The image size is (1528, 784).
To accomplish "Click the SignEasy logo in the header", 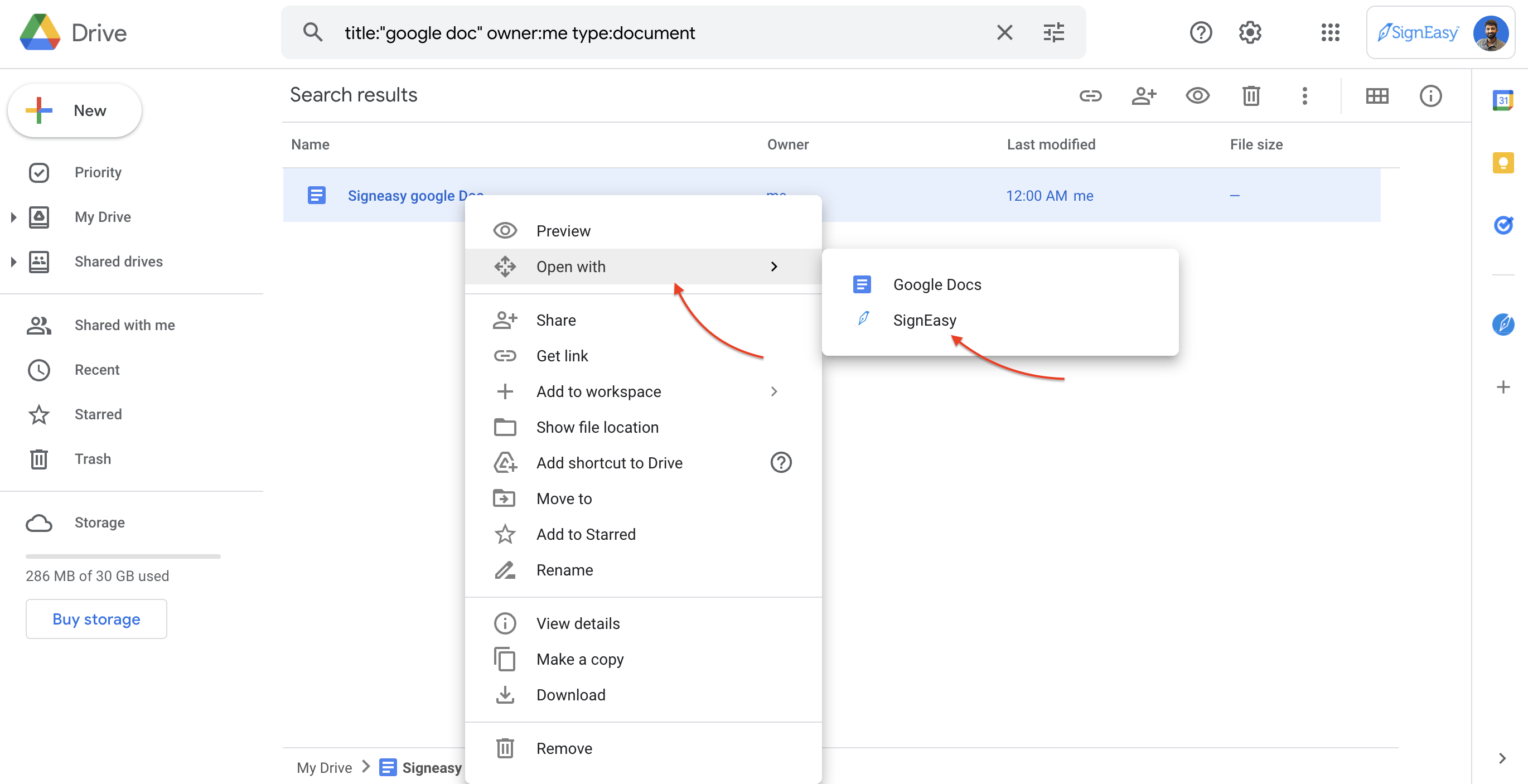I will pyautogui.click(x=1418, y=32).
